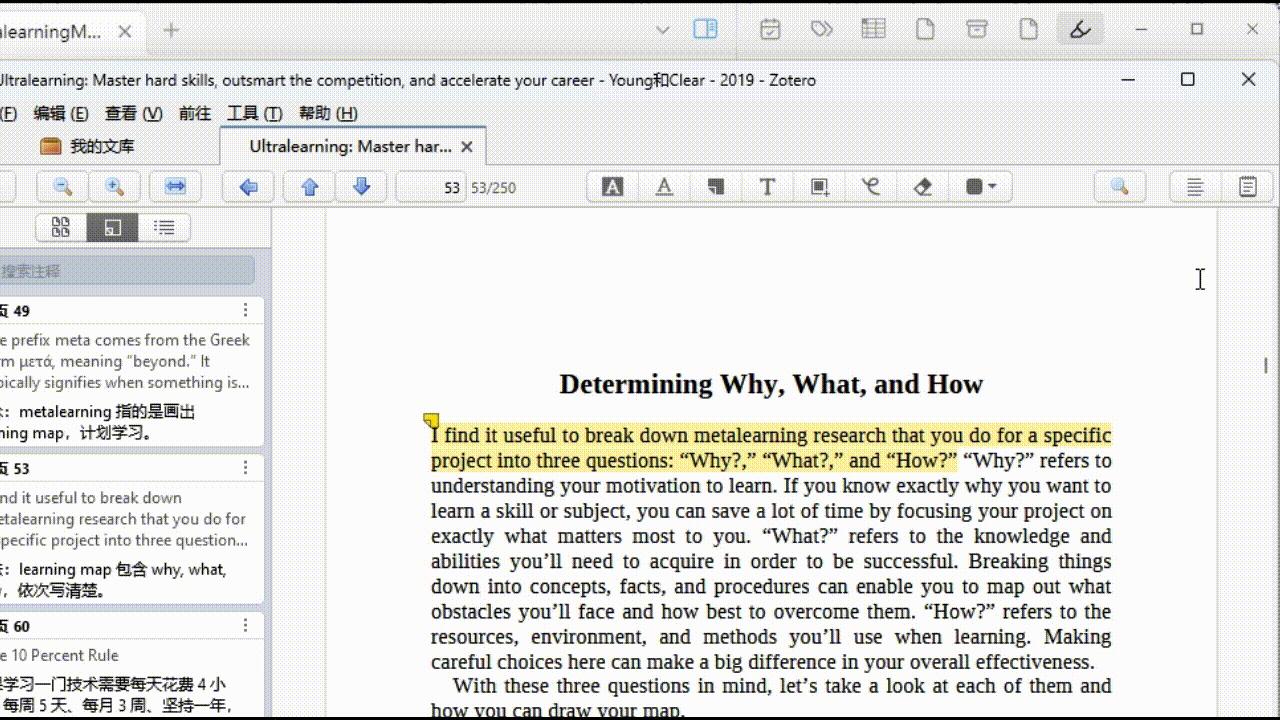Switch sidebar to annotations view
Image resolution: width=1280 pixels, height=720 pixels.
pyautogui.click(x=113, y=228)
